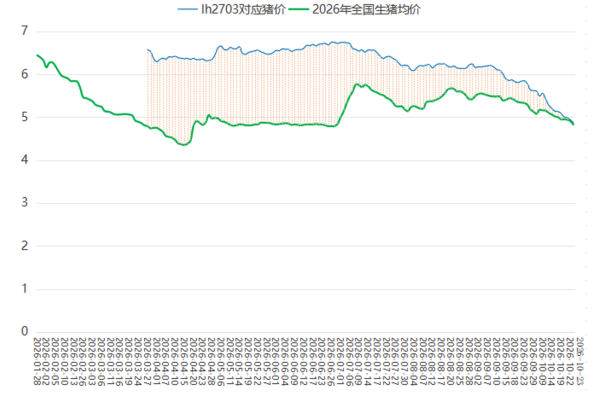Click the x-axis date 2026-03-27
This screenshot has width=600, height=400.
pos(147,361)
